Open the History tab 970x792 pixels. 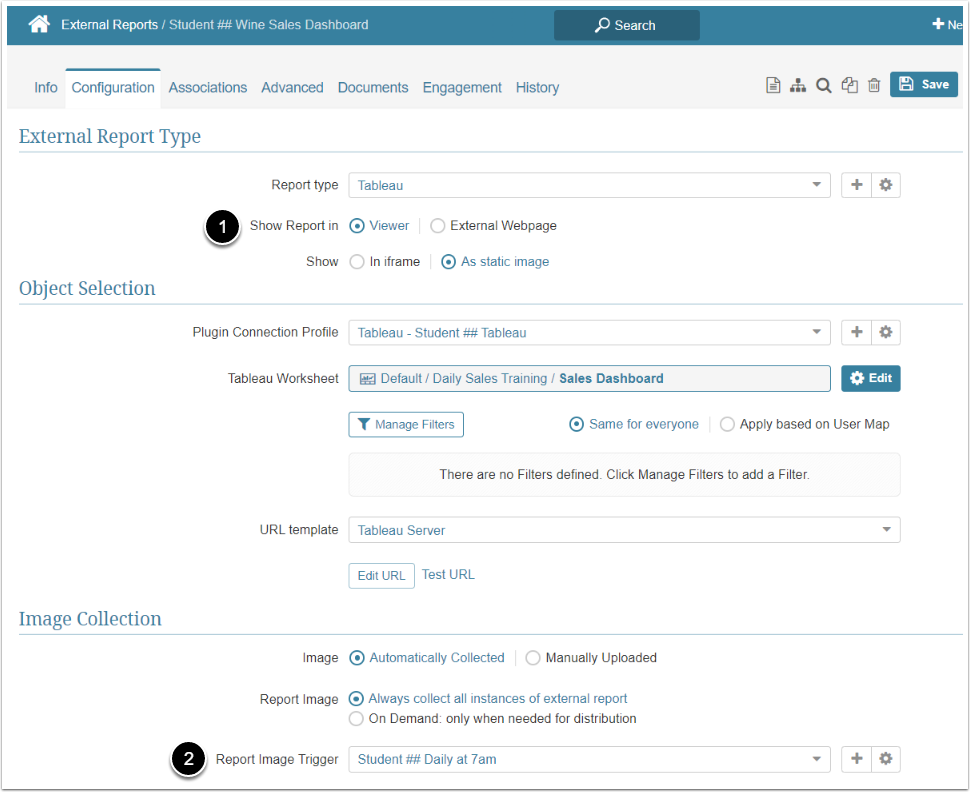[537, 88]
